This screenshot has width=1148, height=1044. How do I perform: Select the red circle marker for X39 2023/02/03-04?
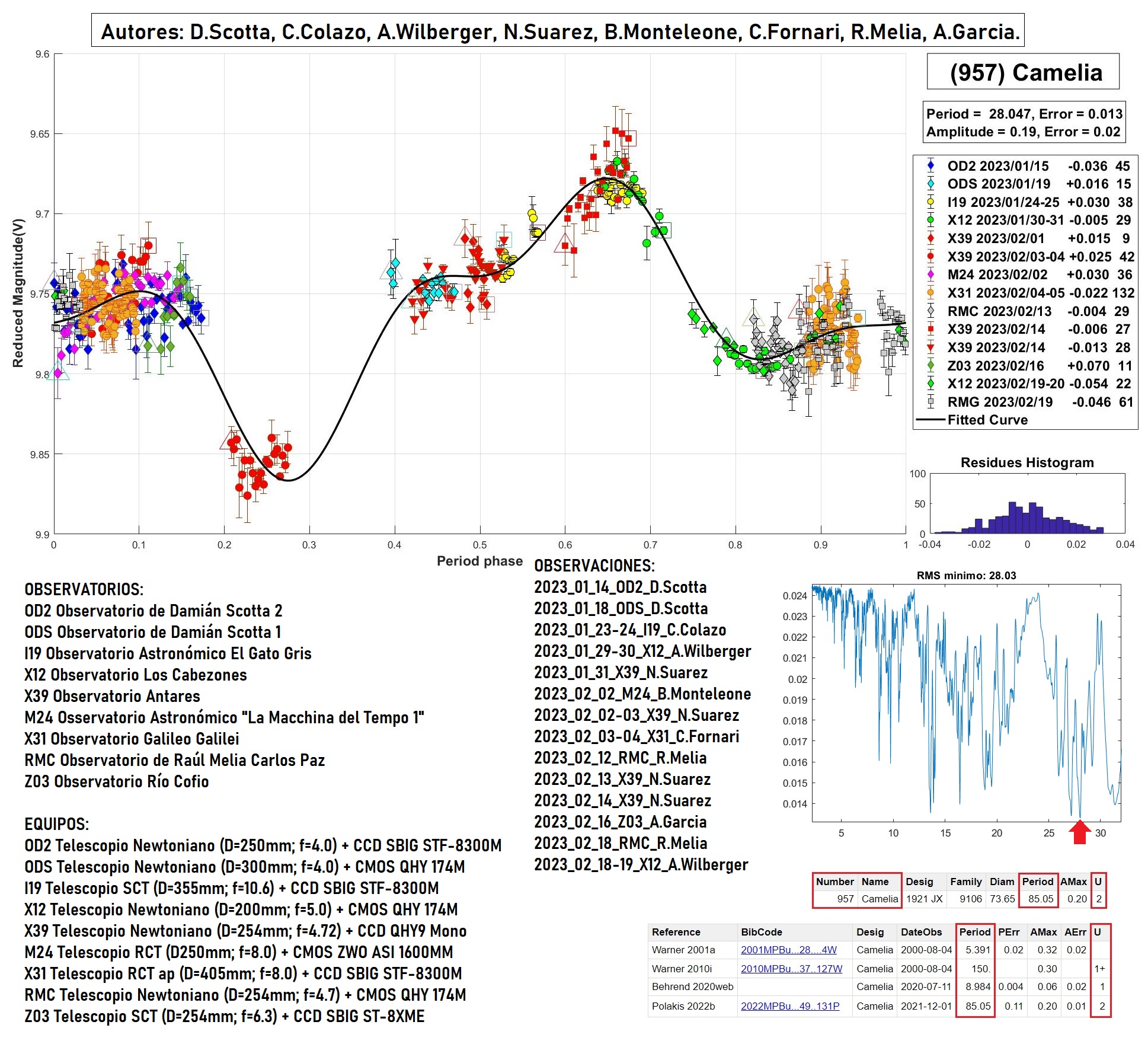click(930, 257)
